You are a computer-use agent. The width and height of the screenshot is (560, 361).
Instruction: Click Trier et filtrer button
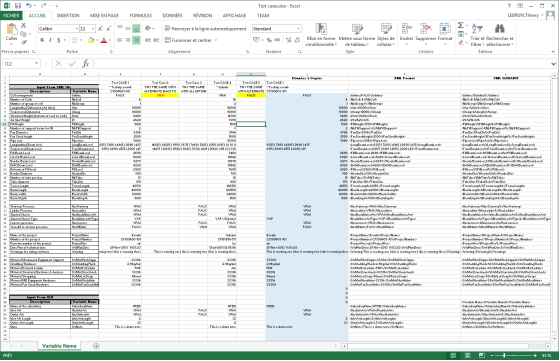477,35
